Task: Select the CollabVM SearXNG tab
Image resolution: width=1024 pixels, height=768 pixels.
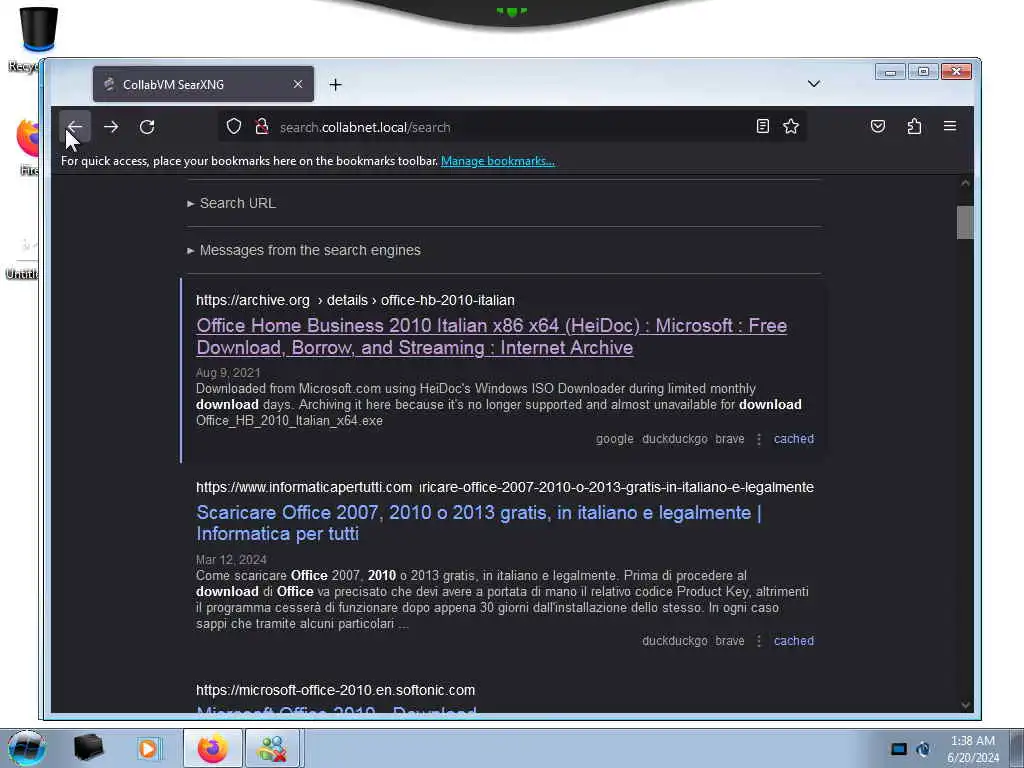Action: pos(203,84)
